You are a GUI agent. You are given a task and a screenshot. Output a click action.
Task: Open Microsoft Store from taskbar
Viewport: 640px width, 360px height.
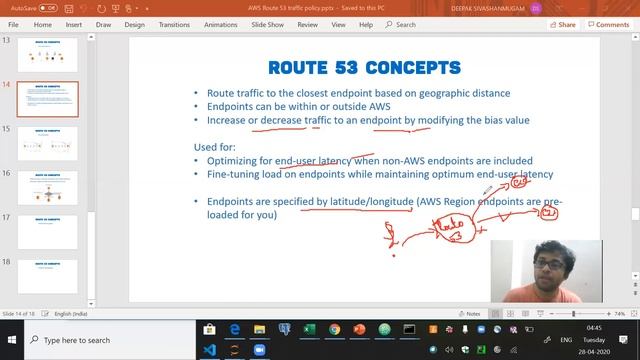209,329
